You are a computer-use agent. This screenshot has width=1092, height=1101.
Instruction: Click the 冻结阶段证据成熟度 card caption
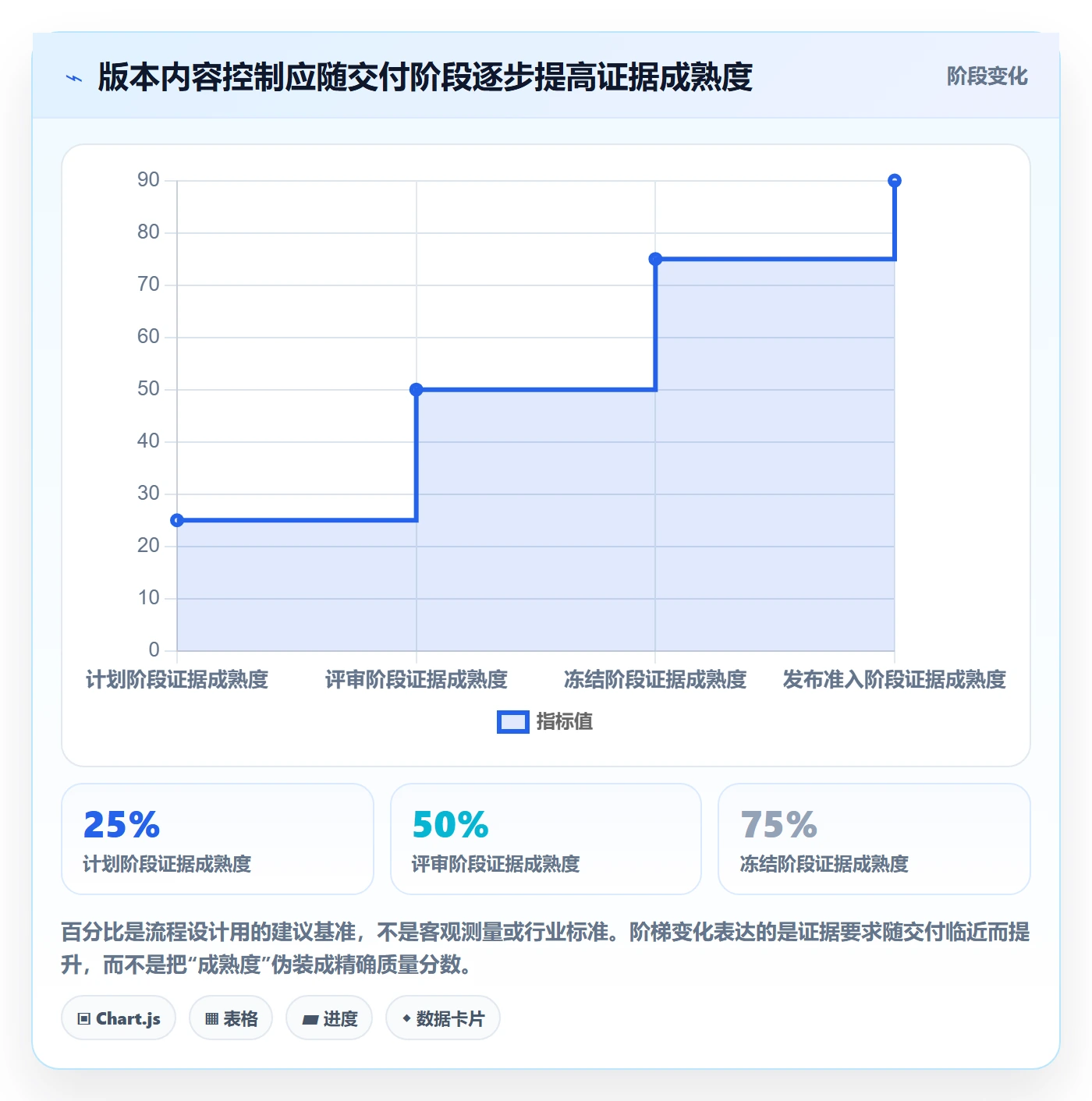pyautogui.click(x=824, y=864)
